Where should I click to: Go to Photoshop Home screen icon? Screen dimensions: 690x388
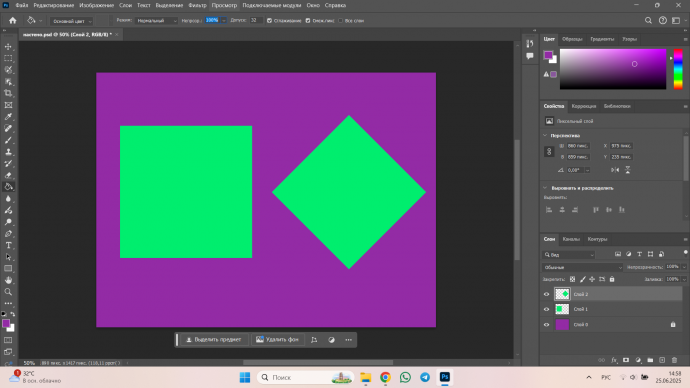point(12,20)
